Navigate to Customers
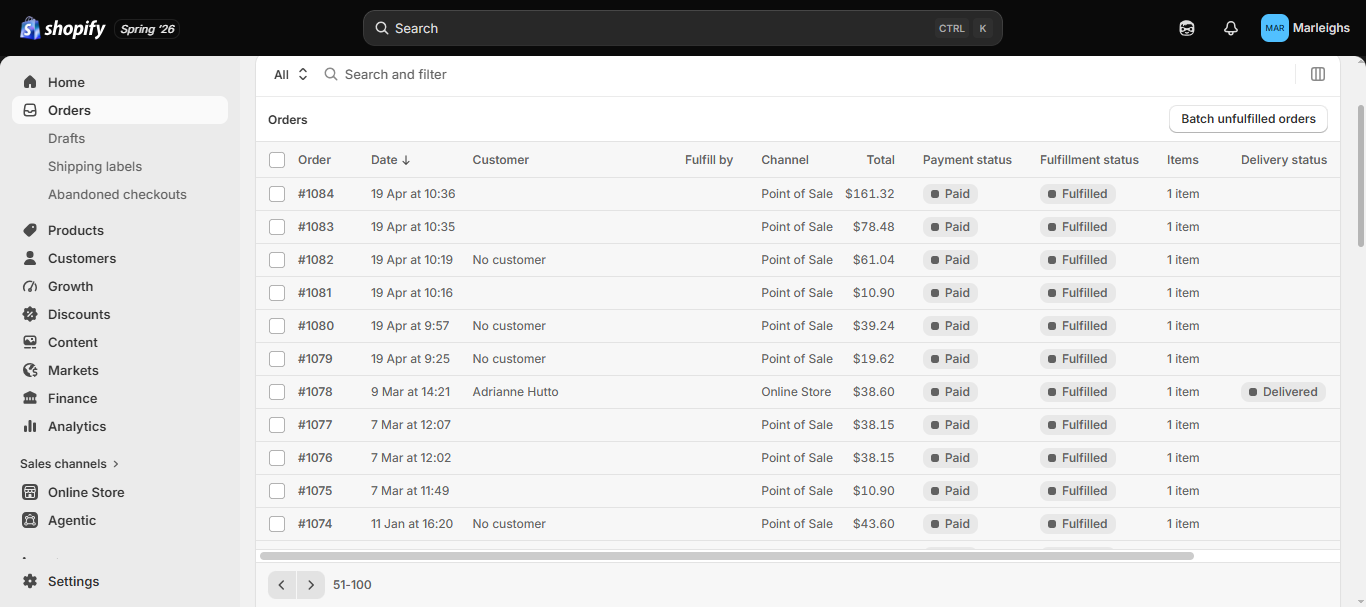Viewport: 1366px width, 607px height. pos(82,258)
